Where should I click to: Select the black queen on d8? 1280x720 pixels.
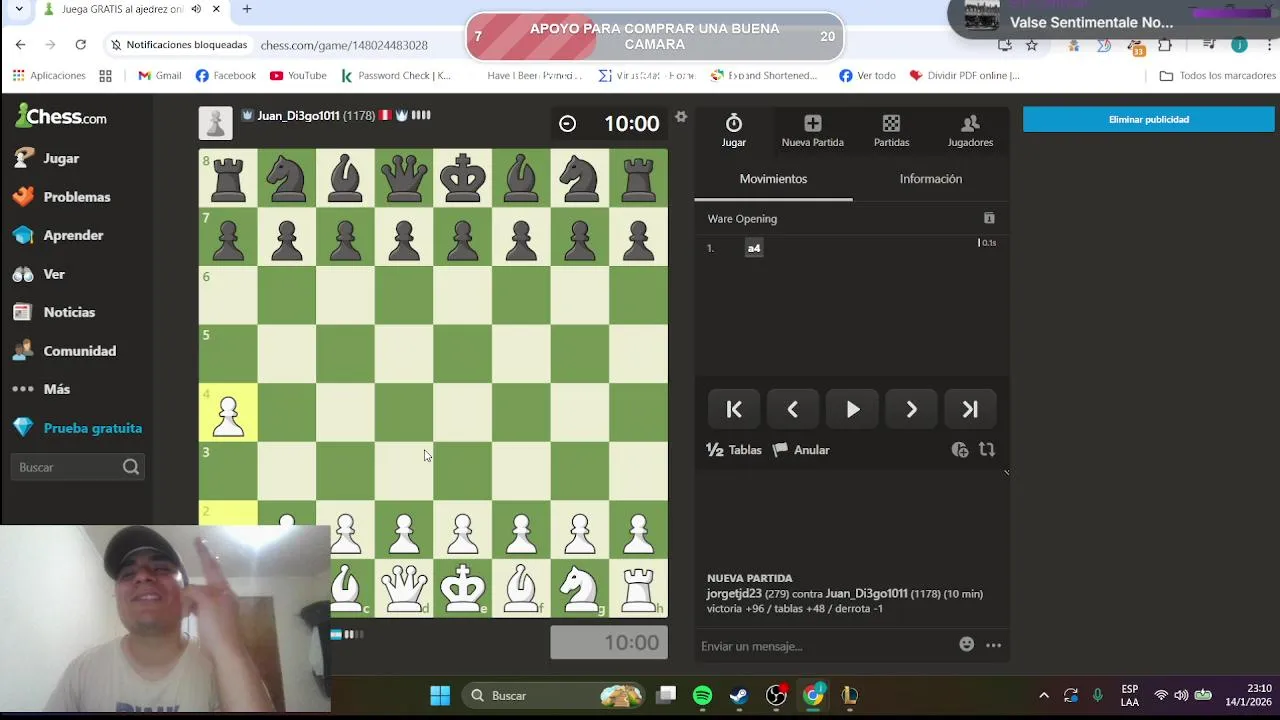404,178
